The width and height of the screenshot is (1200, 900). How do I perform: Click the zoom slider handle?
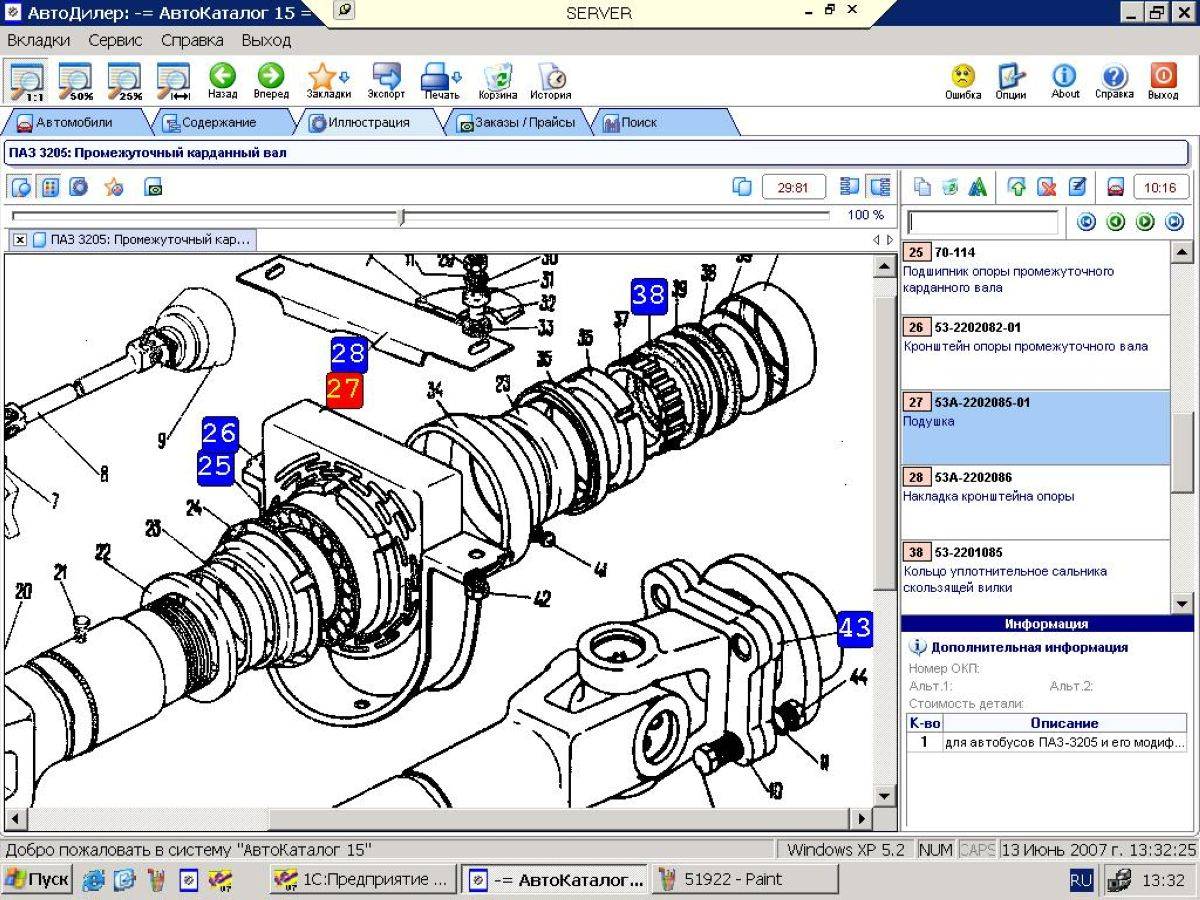tap(401, 216)
